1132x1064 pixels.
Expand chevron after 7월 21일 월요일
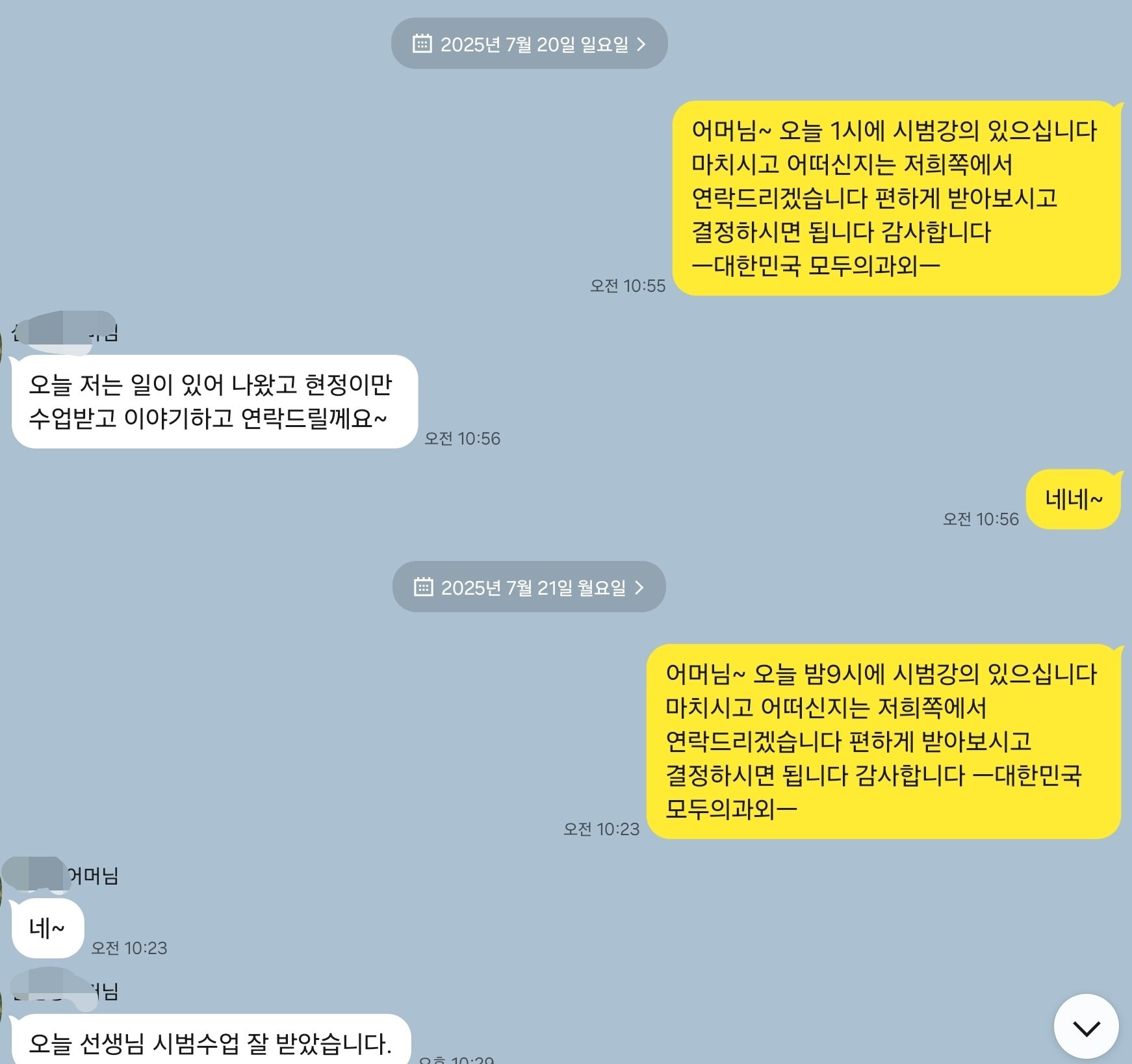pyautogui.click(x=639, y=588)
